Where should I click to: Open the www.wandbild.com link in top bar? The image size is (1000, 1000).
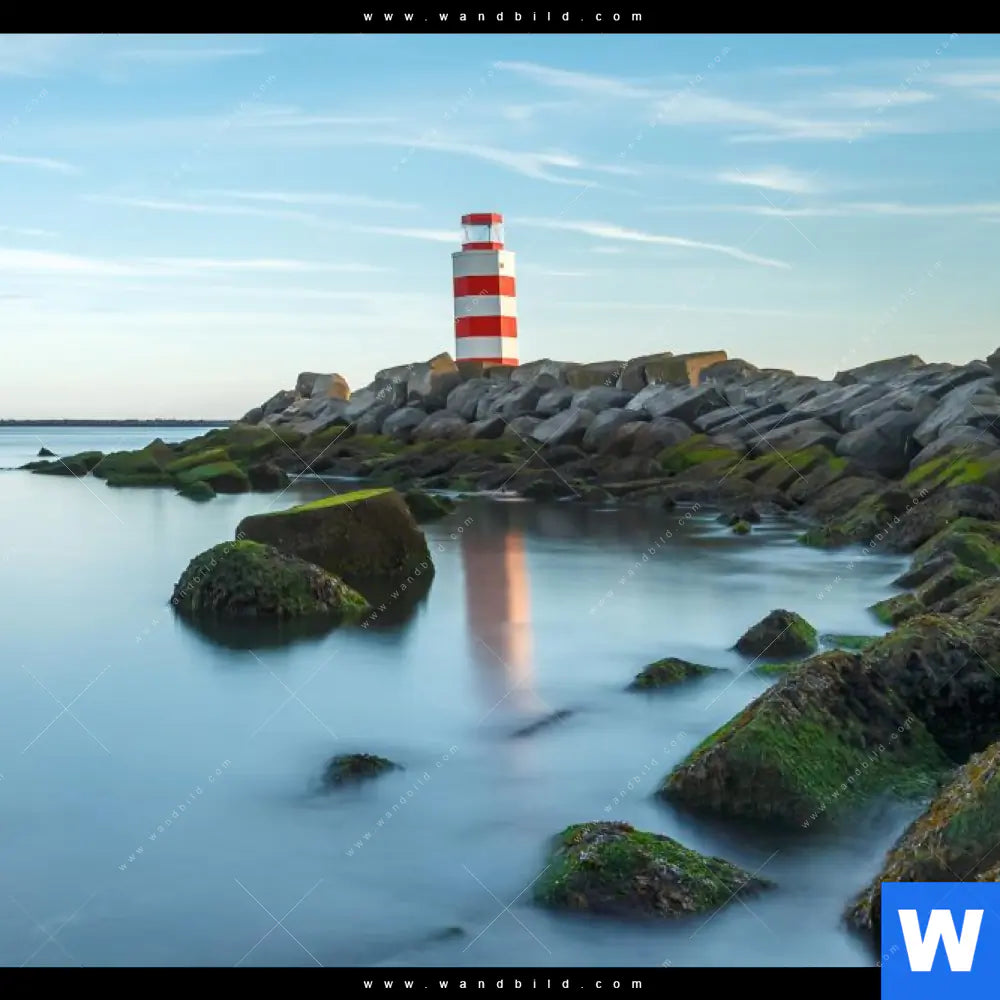(x=503, y=17)
